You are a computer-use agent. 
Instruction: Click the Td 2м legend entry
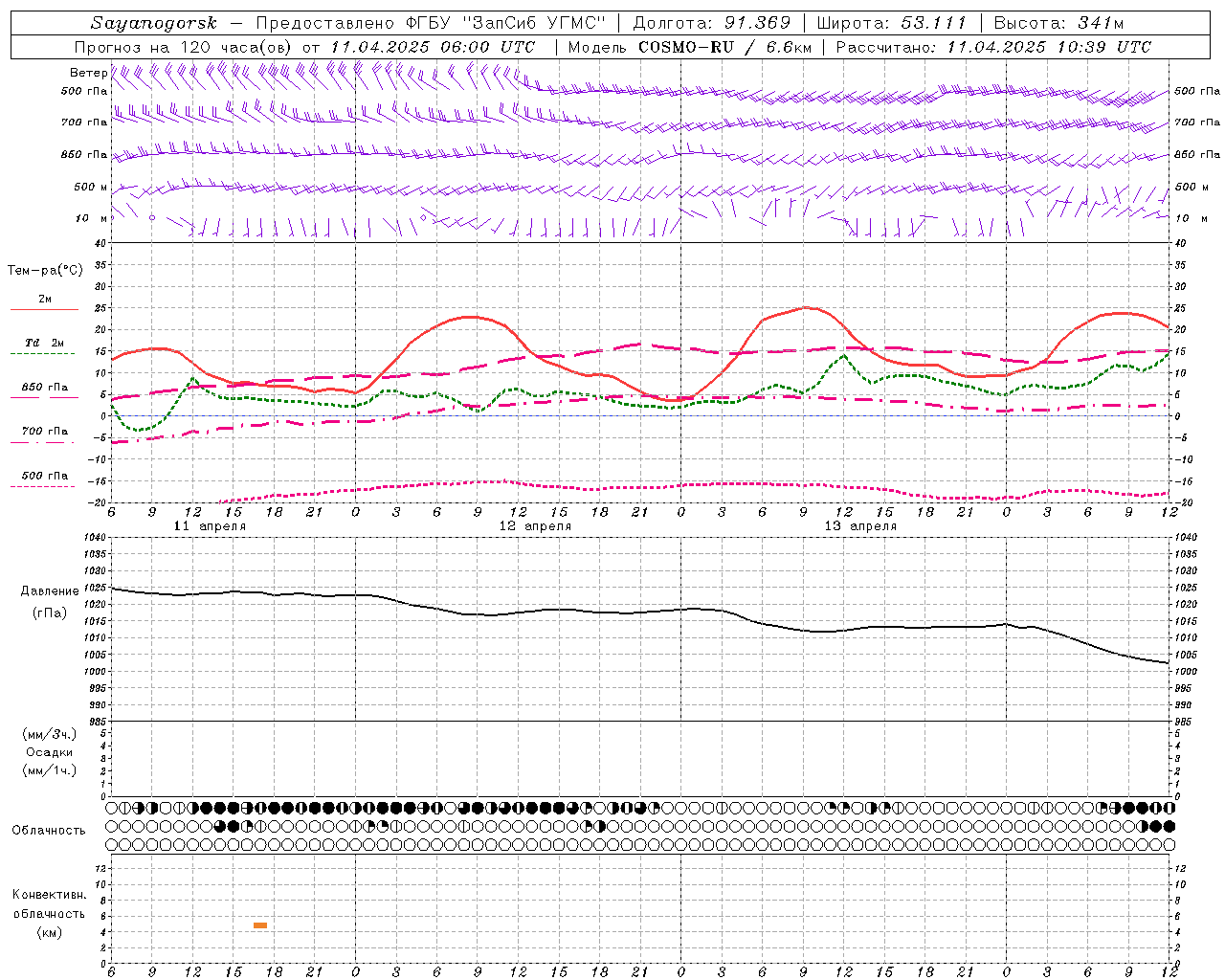(x=44, y=343)
